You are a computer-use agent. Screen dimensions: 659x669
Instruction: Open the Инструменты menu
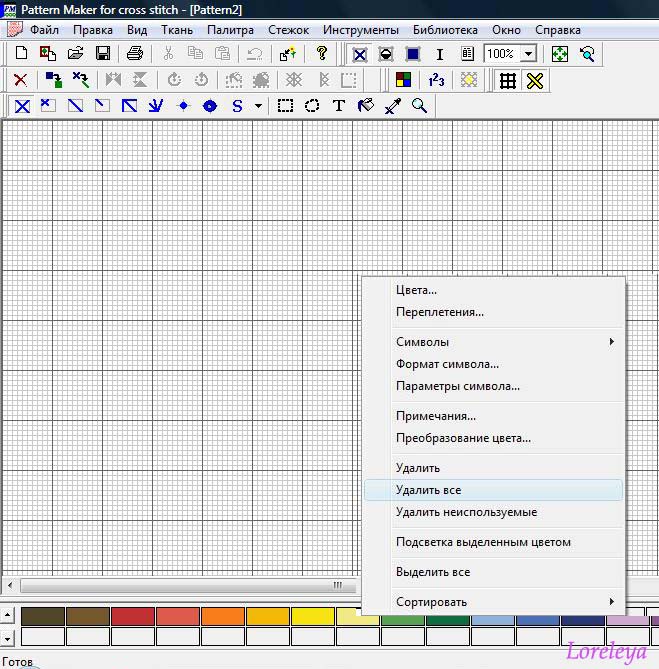pyautogui.click(x=361, y=30)
